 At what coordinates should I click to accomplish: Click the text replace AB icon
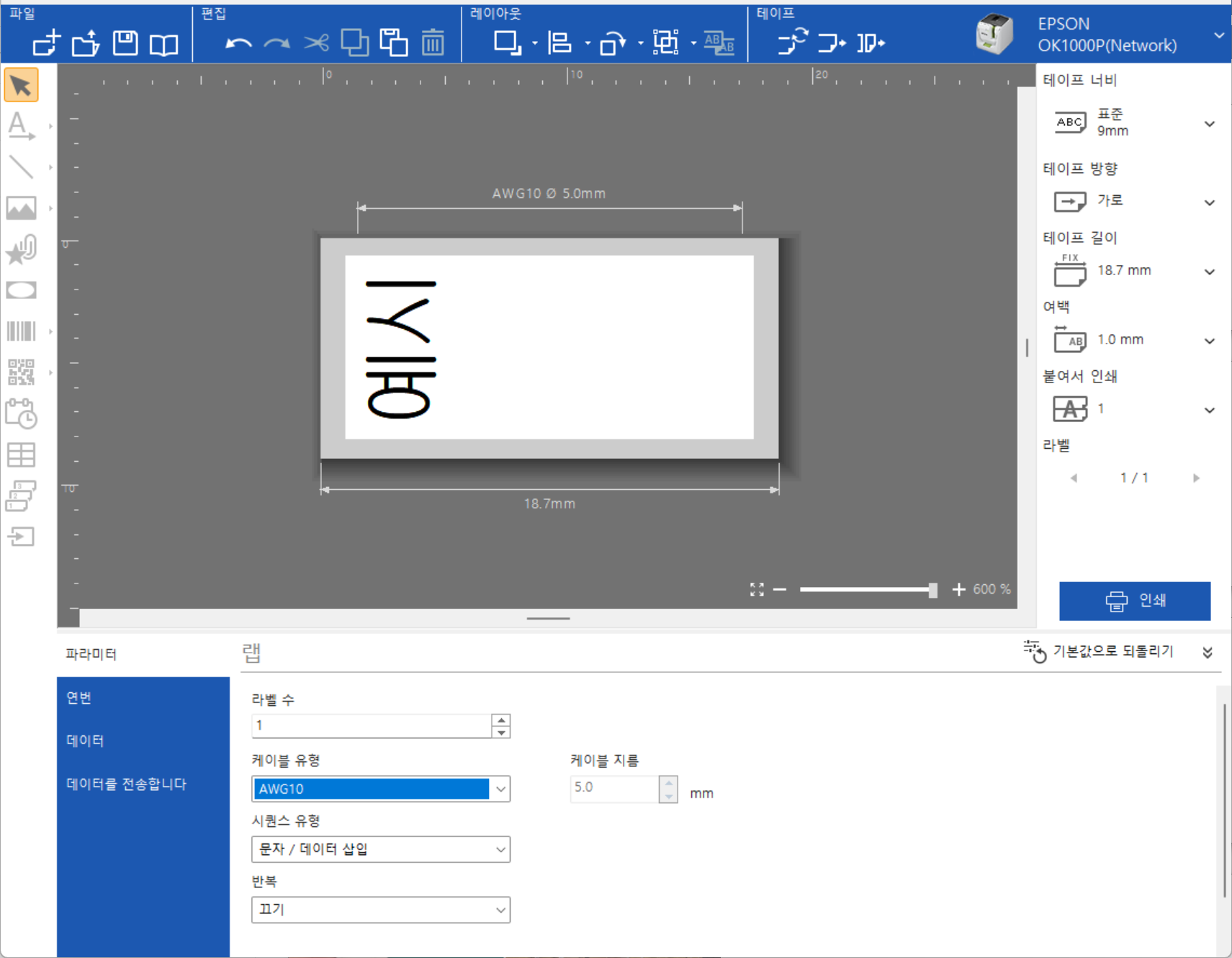719,43
